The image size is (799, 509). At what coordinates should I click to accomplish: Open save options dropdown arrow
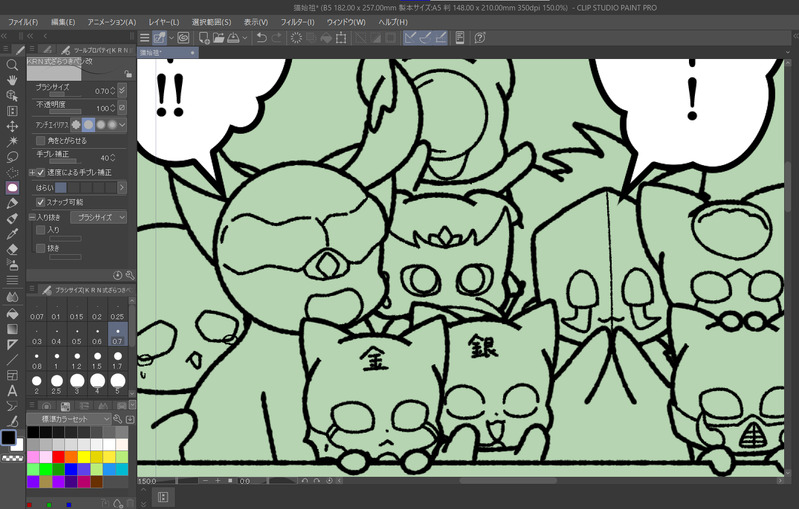click(x=245, y=38)
